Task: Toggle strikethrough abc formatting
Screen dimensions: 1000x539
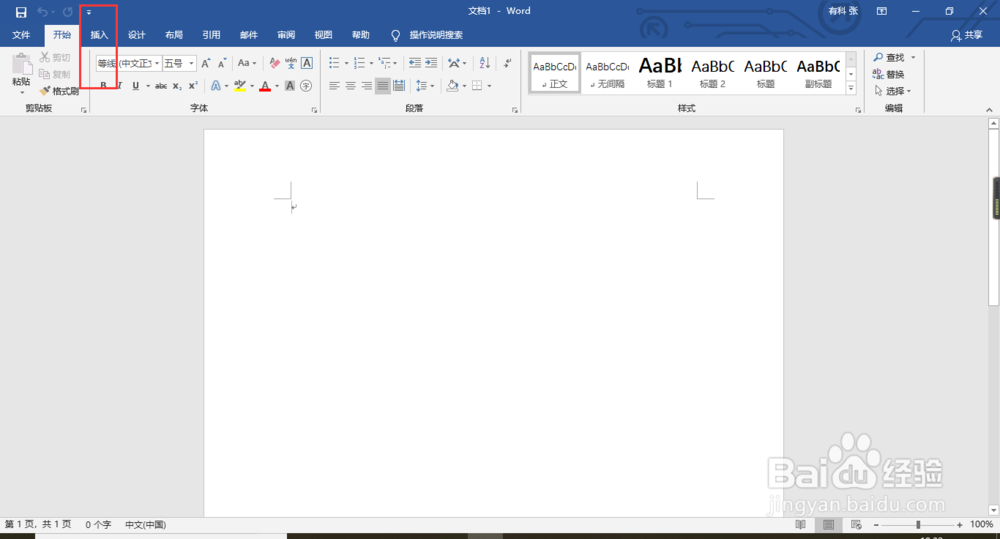Action: pyautogui.click(x=161, y=85)
